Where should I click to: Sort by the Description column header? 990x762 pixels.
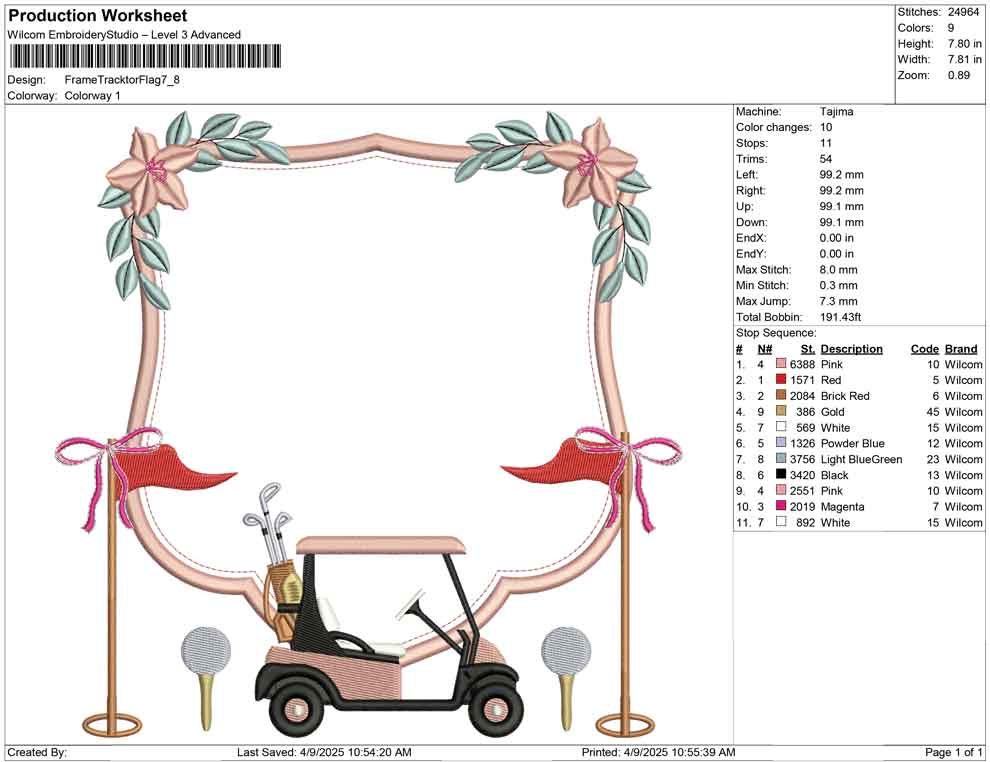tap(852, 348)
